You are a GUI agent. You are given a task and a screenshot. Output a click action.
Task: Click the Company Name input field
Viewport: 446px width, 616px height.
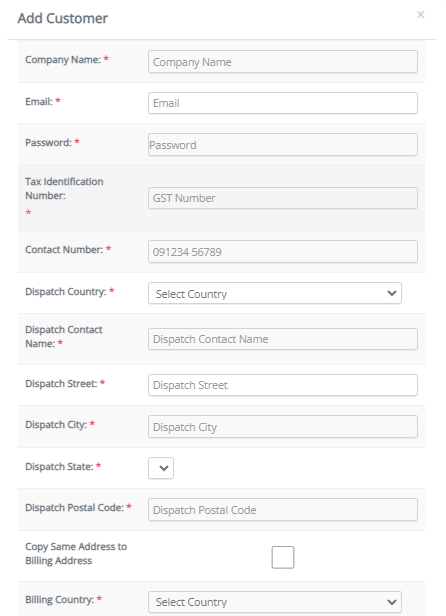click(283, 62)
